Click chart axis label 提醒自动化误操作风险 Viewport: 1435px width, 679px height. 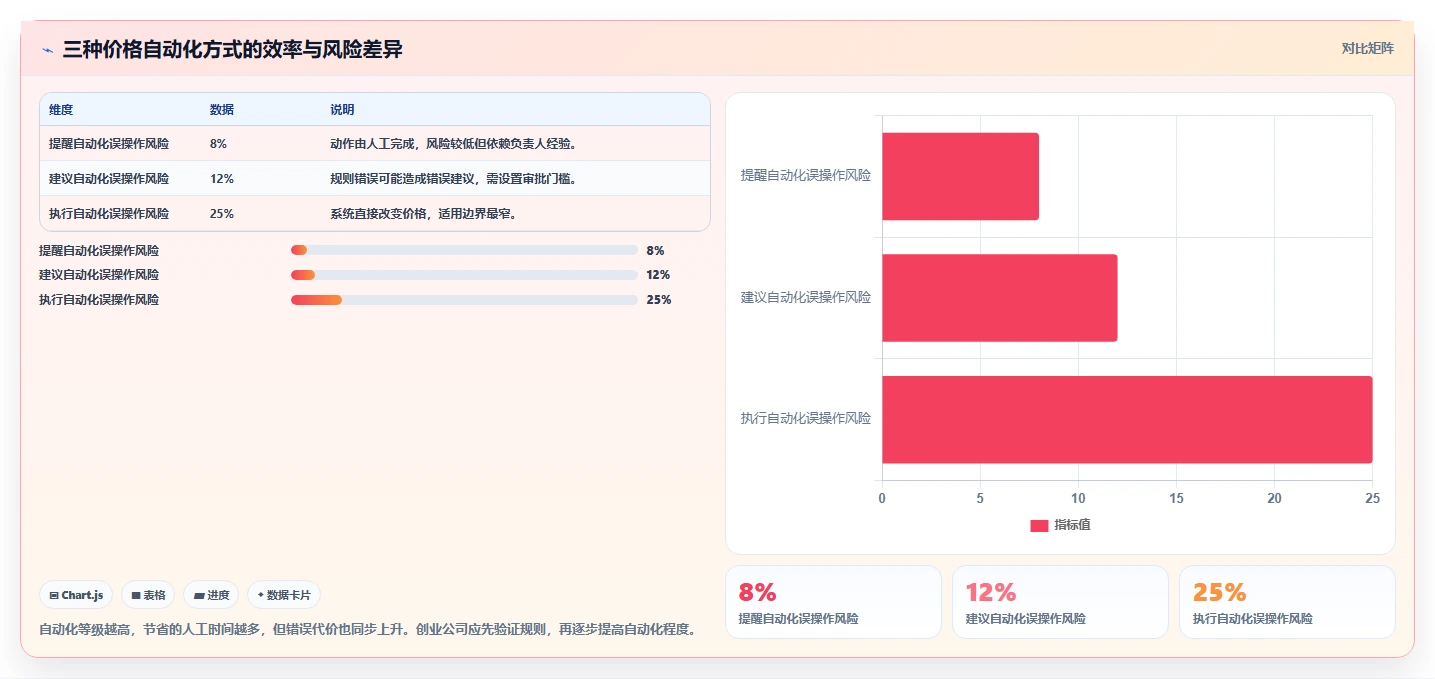coord(805,175)
